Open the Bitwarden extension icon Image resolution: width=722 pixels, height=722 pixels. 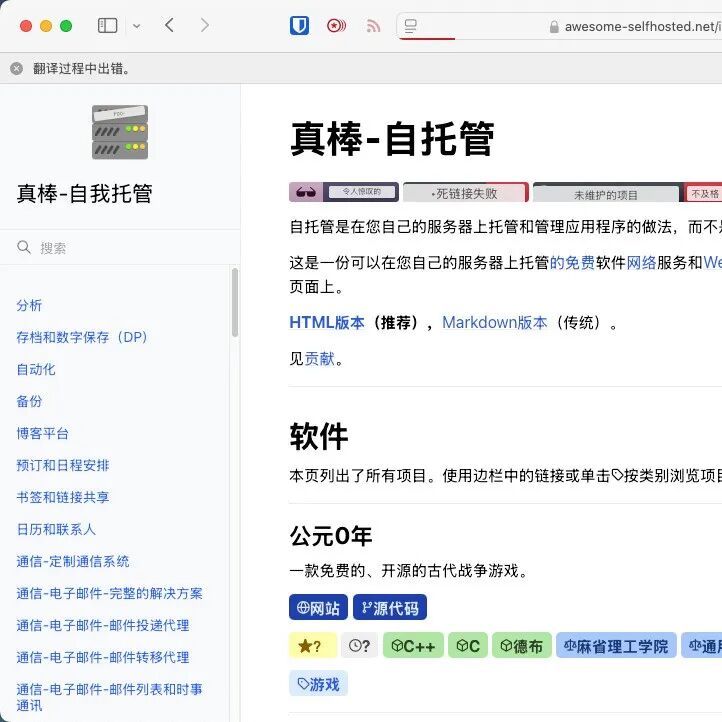(299, 26)
